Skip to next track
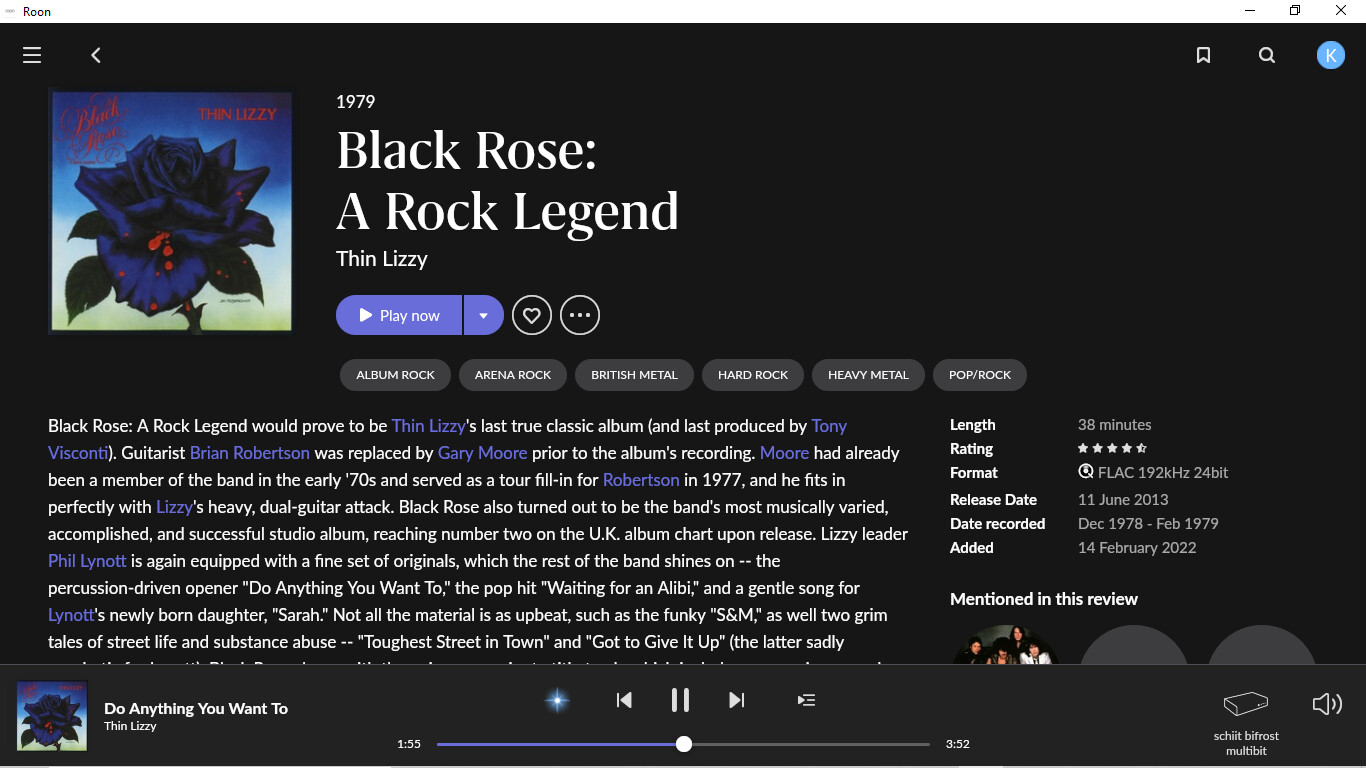 coord(736,700)
